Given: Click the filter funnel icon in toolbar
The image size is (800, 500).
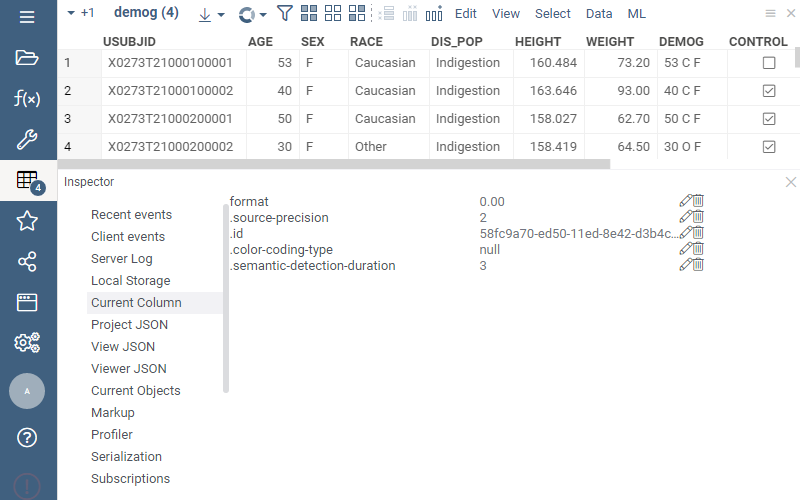Looking at the screenshot, I should (285, 14).
